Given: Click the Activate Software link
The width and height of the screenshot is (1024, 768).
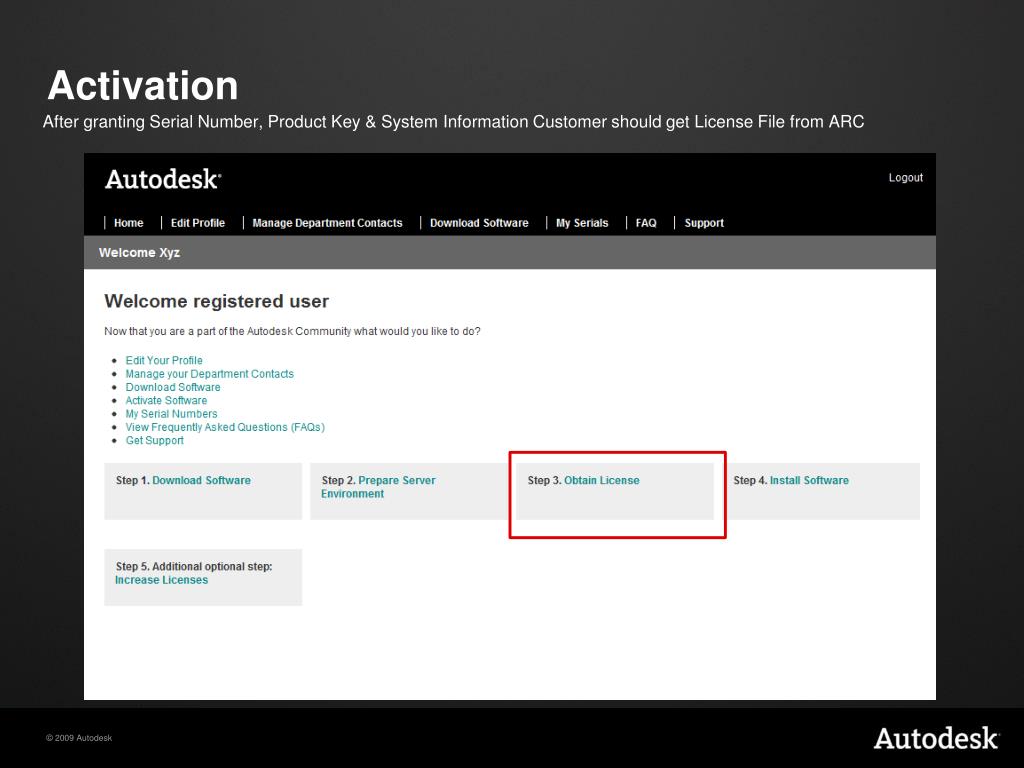Looking at the screenshot, I should [166, 400].
